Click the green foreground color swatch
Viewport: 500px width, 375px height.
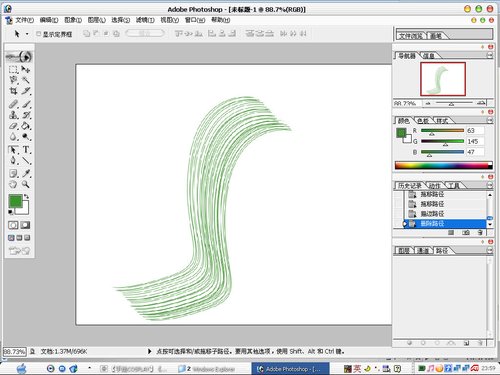pos(15,202)
